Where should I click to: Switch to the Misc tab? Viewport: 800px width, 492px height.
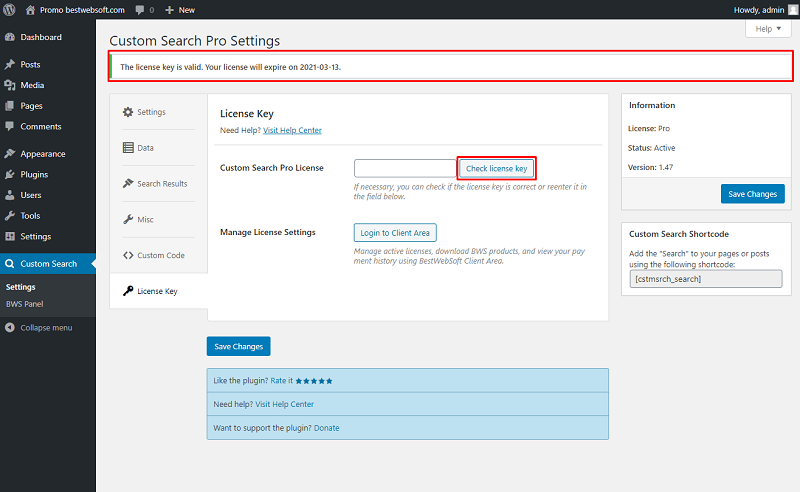pyautogui.click(x=159, y=219)
